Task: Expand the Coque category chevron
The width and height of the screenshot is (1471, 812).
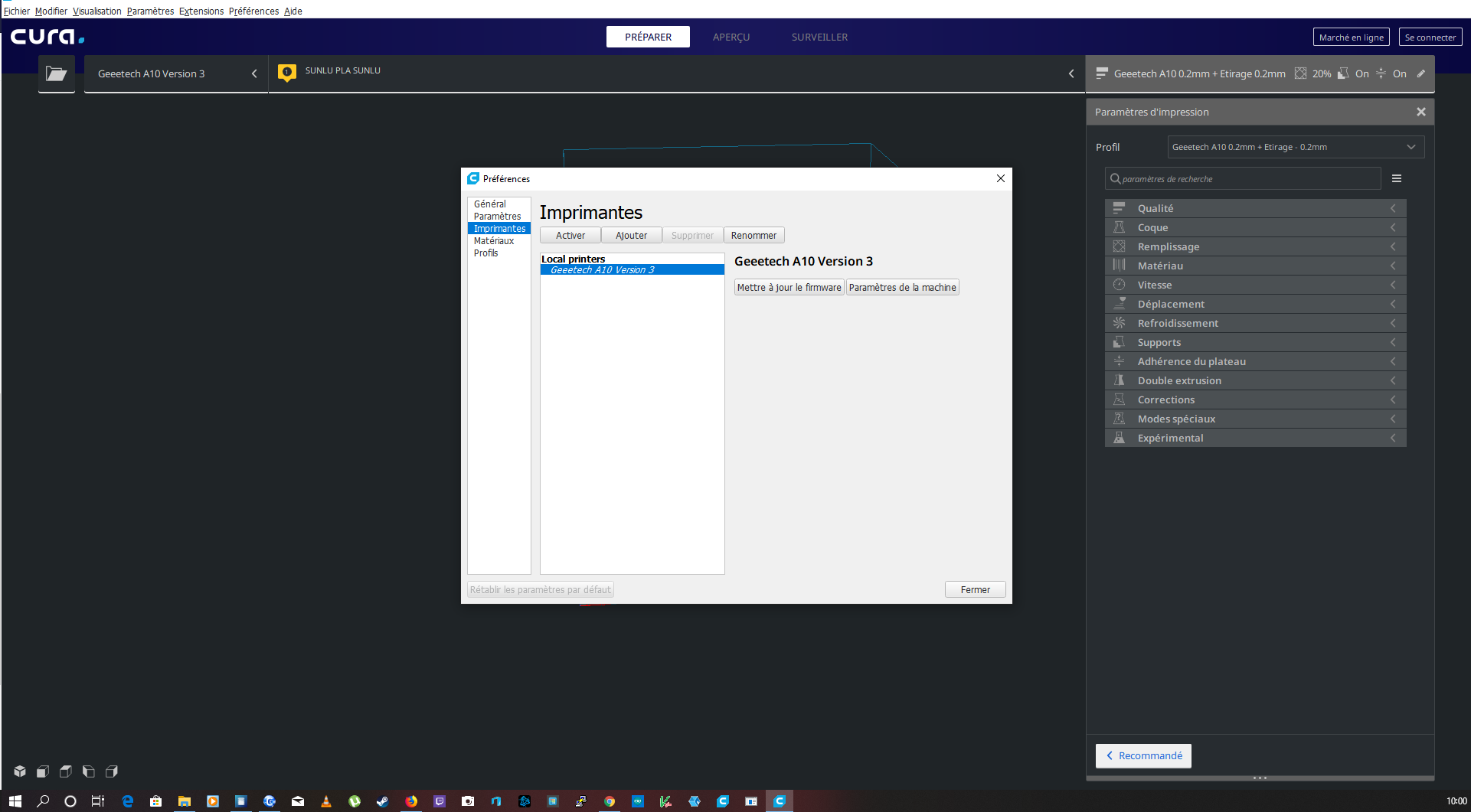Action: pos(1394,227)
